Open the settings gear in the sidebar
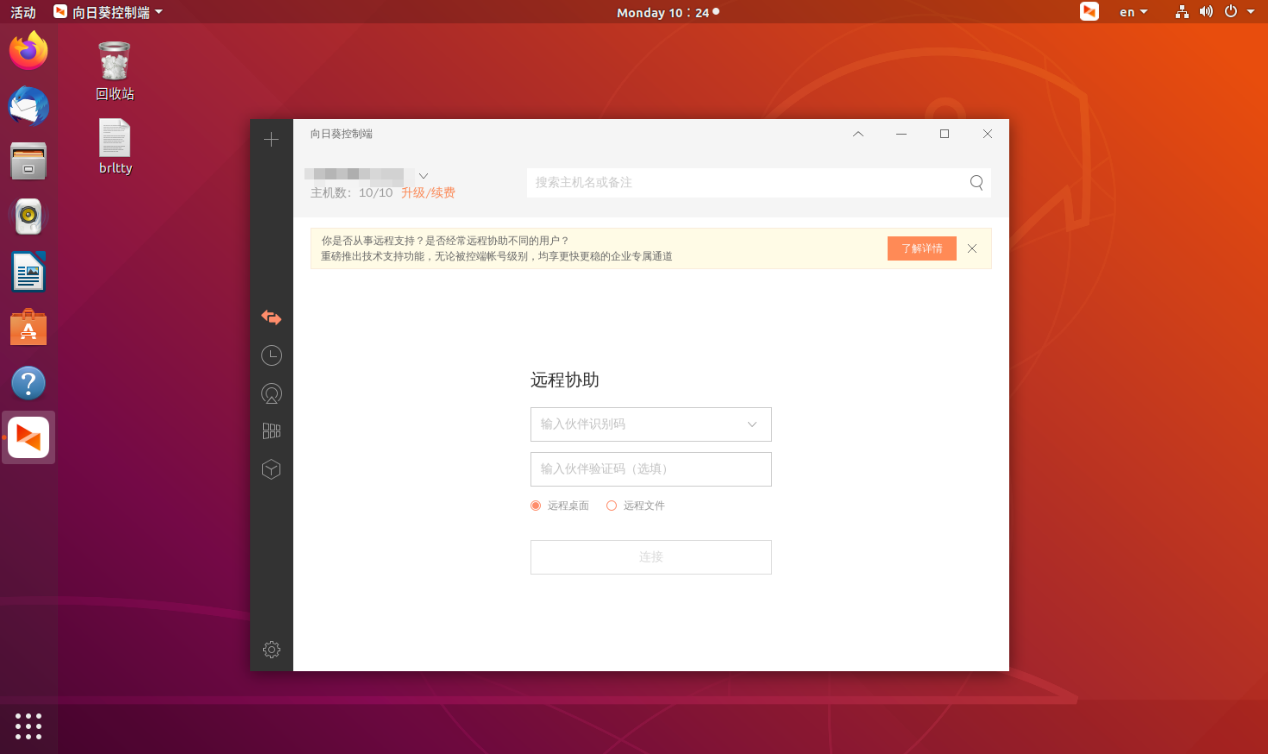 click(x=271, y=650)
